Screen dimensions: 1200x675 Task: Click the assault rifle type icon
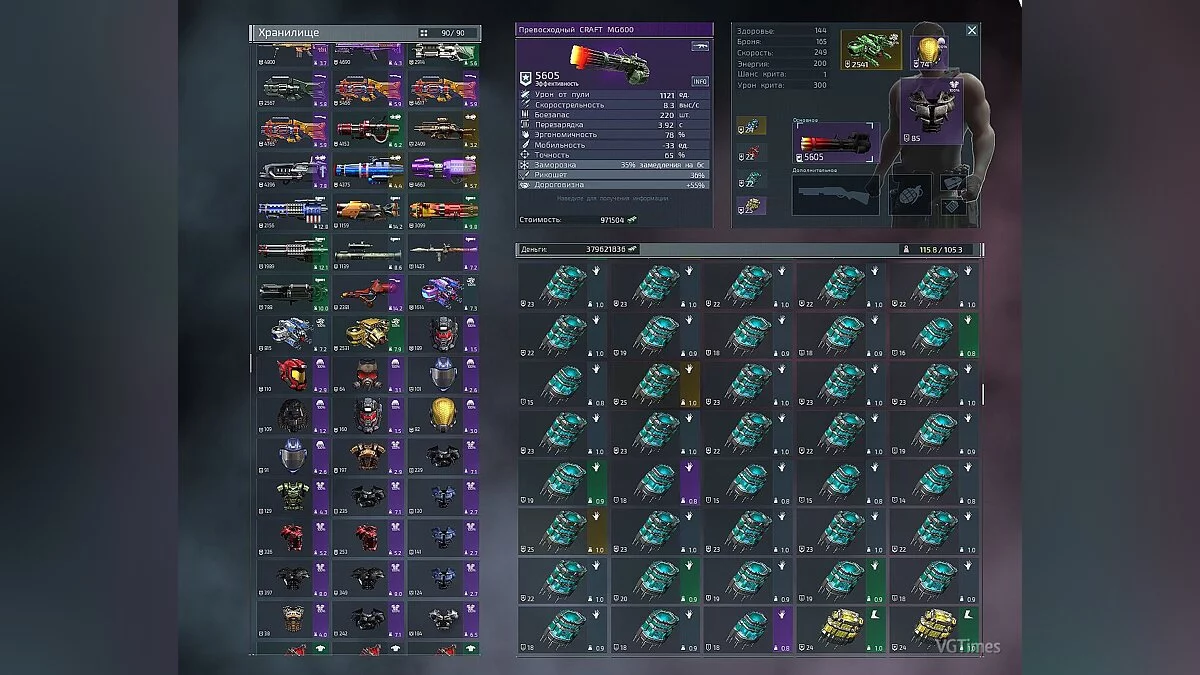(x=699, y=46)
